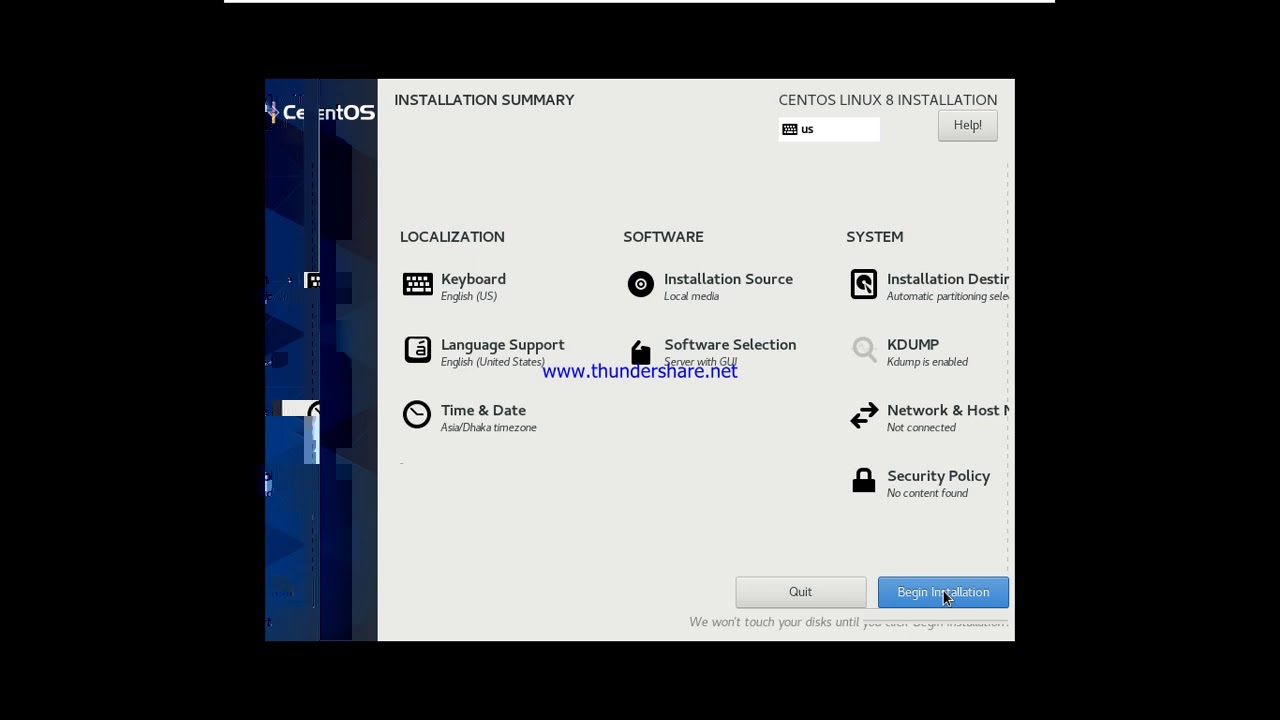Image resolution: width=1280 pixels, height=720 pixels.
Task: Open the KDUMP magnifier icon
Action: click(x=864, y=349)
